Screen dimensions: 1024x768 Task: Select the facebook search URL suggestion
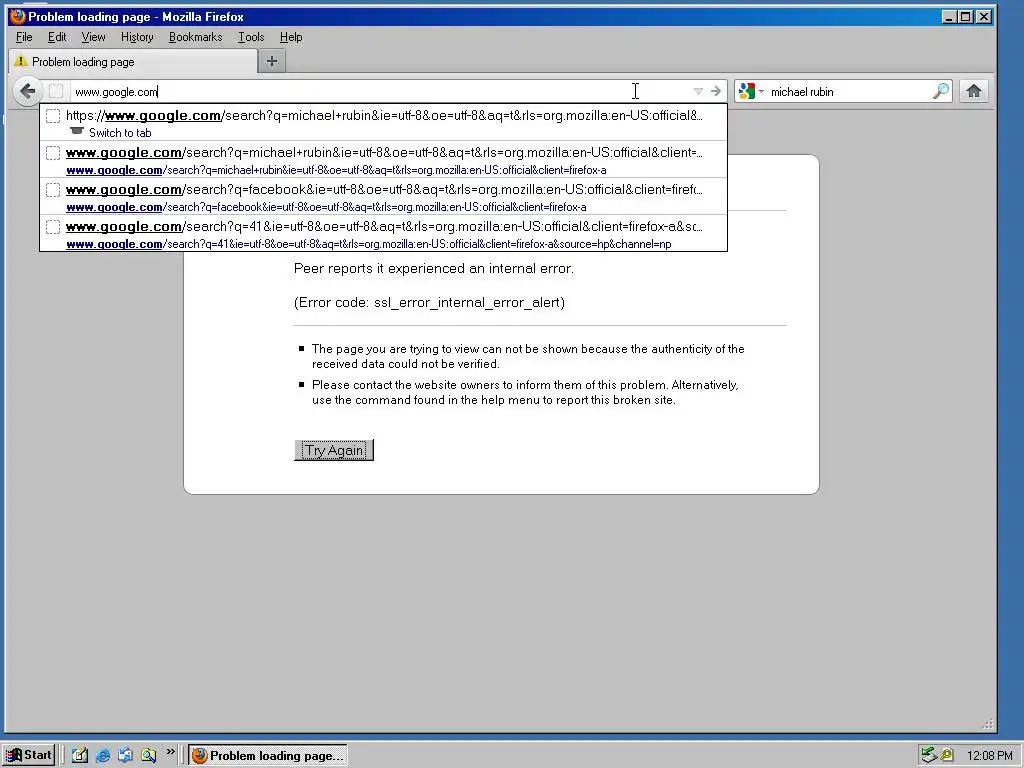[383, 197]
